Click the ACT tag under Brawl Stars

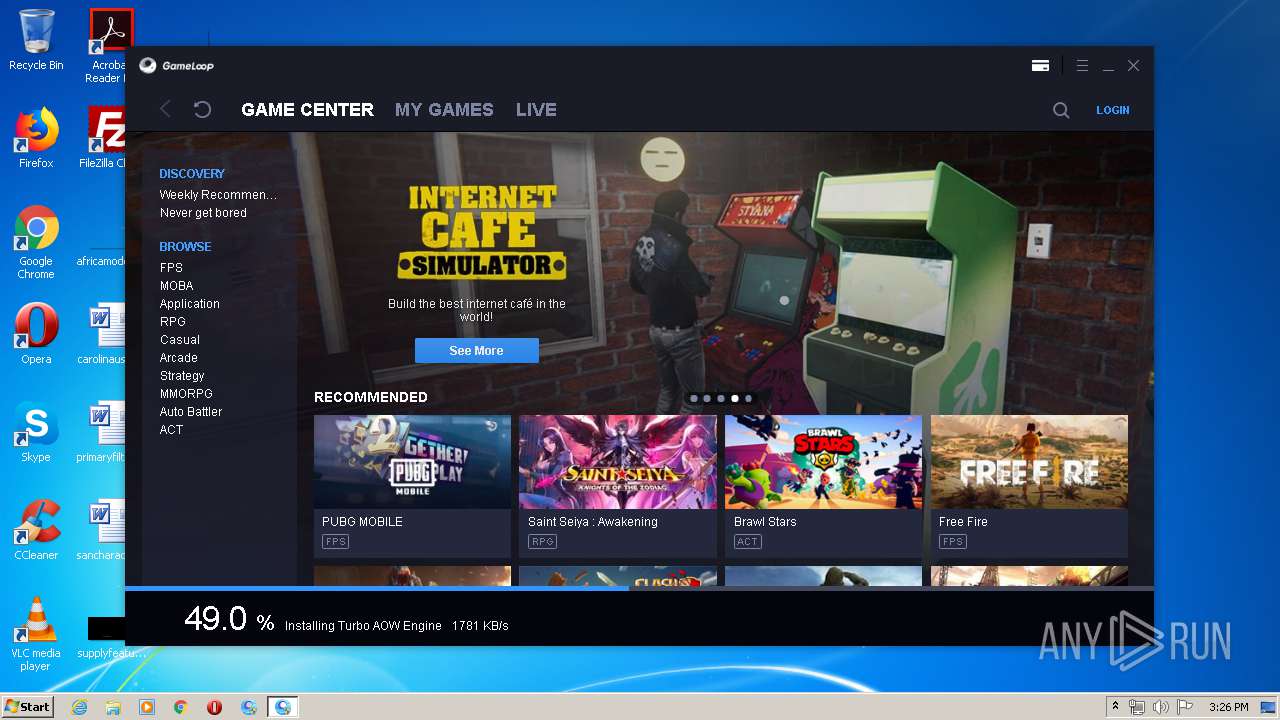coord(747,542)
